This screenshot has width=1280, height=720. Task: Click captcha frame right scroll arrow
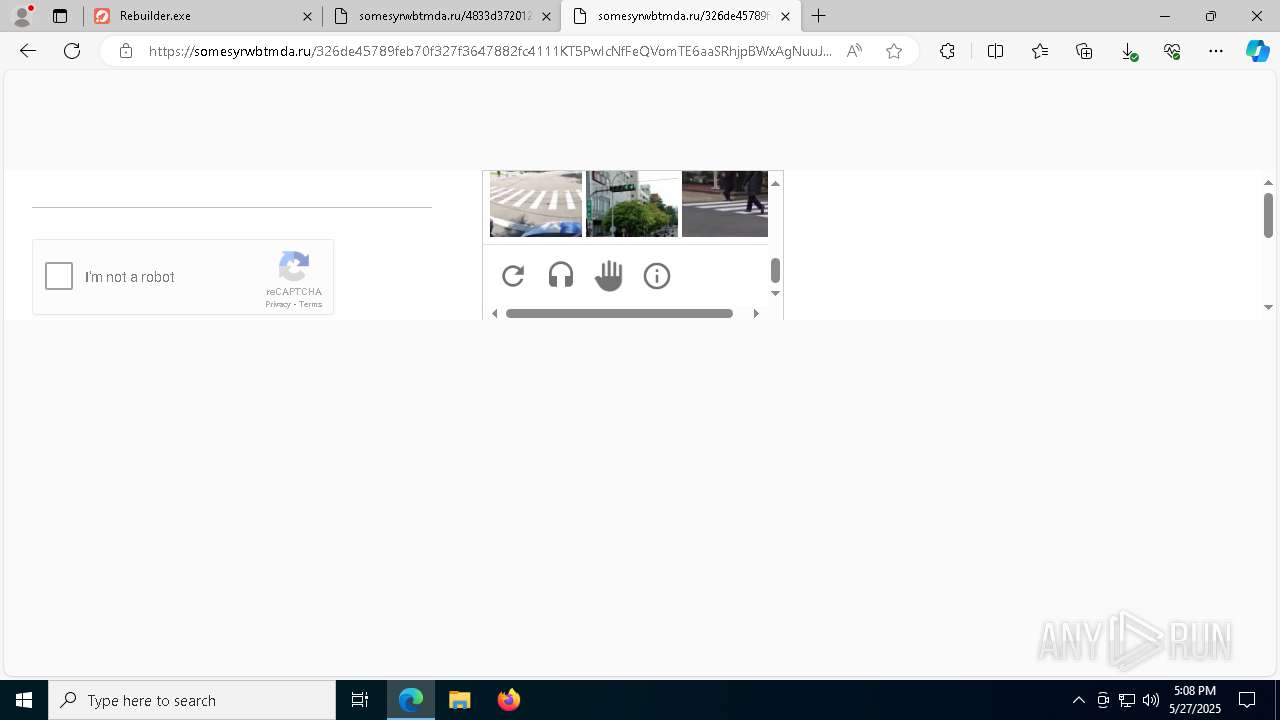[756, 313]
